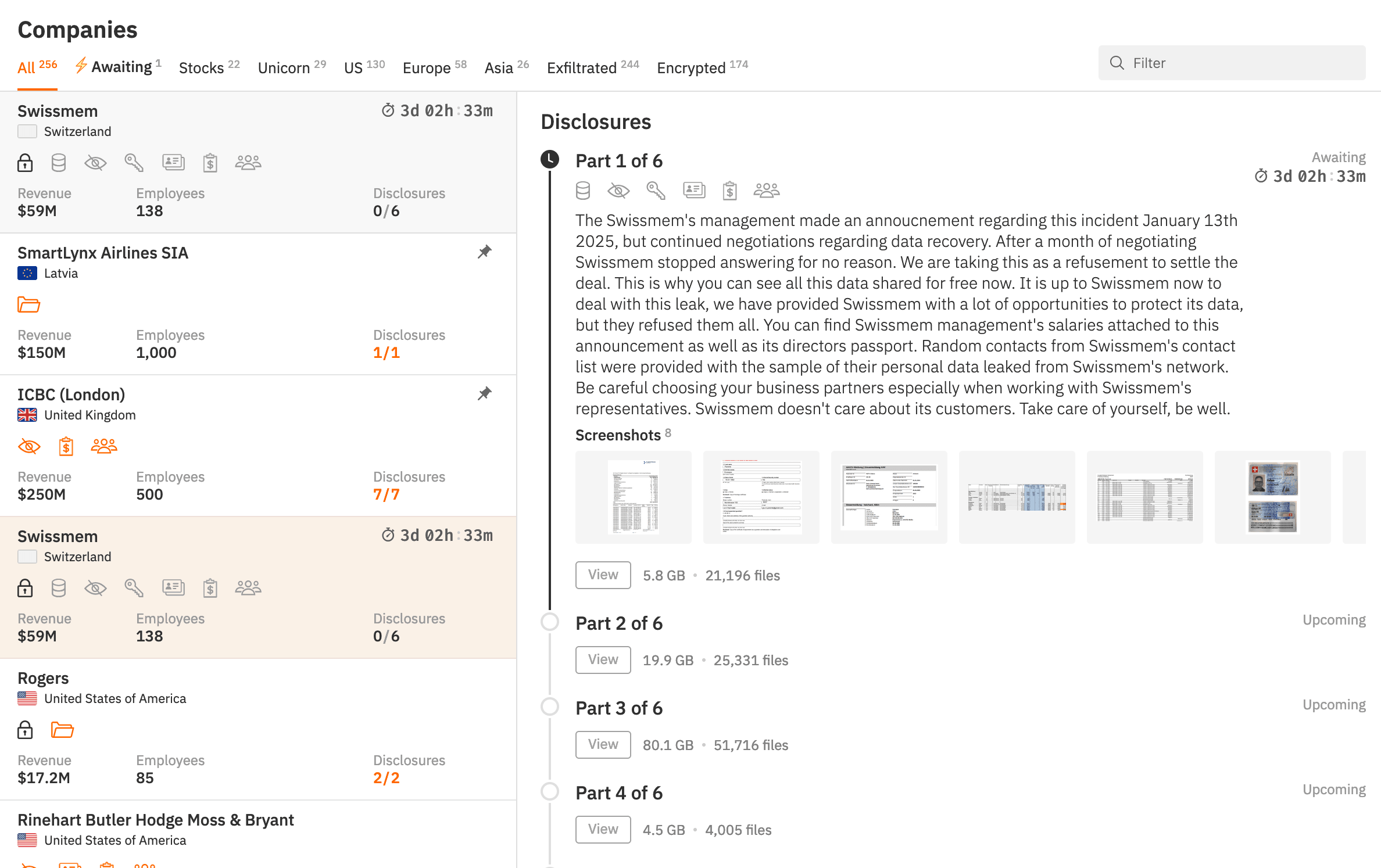Click key icon in Part 1 disclosure
Viewport: 1381px width, 868px height.
tap(656, 191)
